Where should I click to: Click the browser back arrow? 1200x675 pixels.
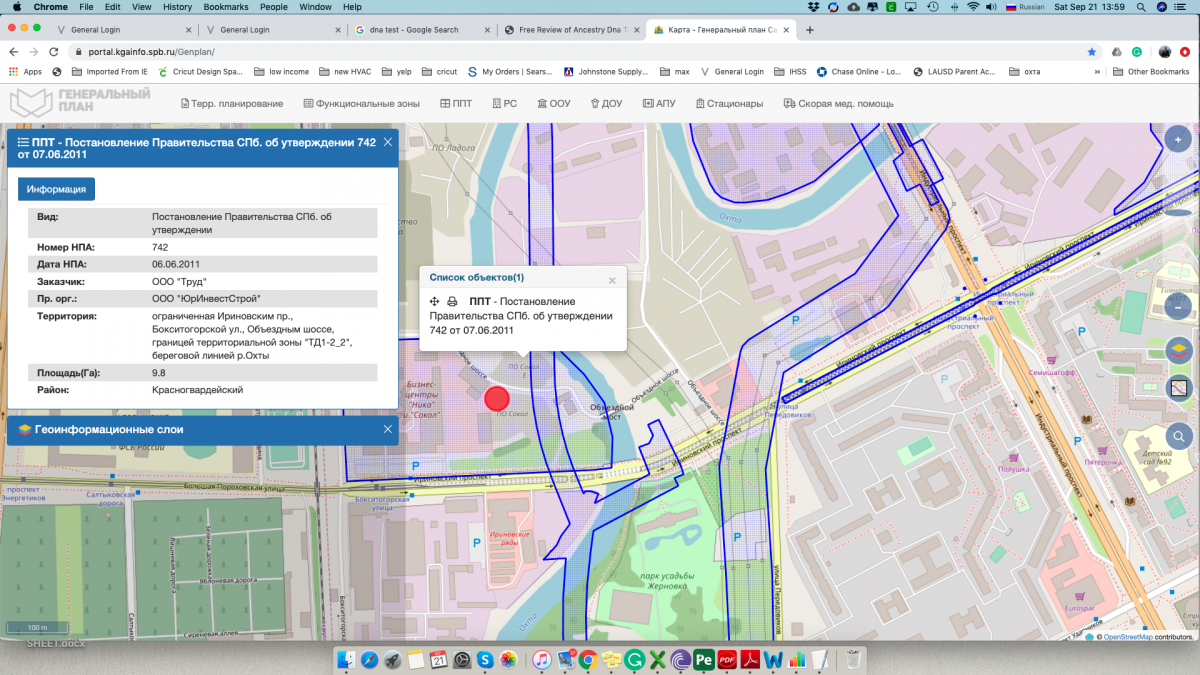[12, 52]
